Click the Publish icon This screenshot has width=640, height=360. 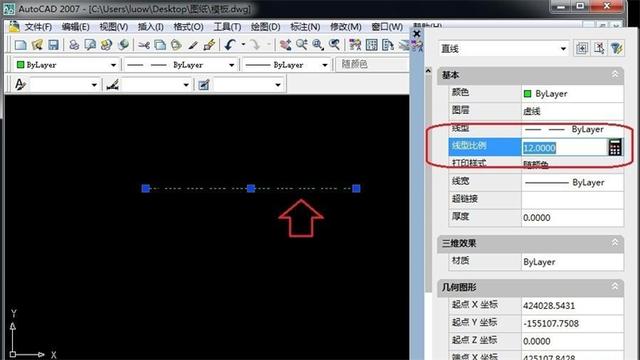point(107,44)
